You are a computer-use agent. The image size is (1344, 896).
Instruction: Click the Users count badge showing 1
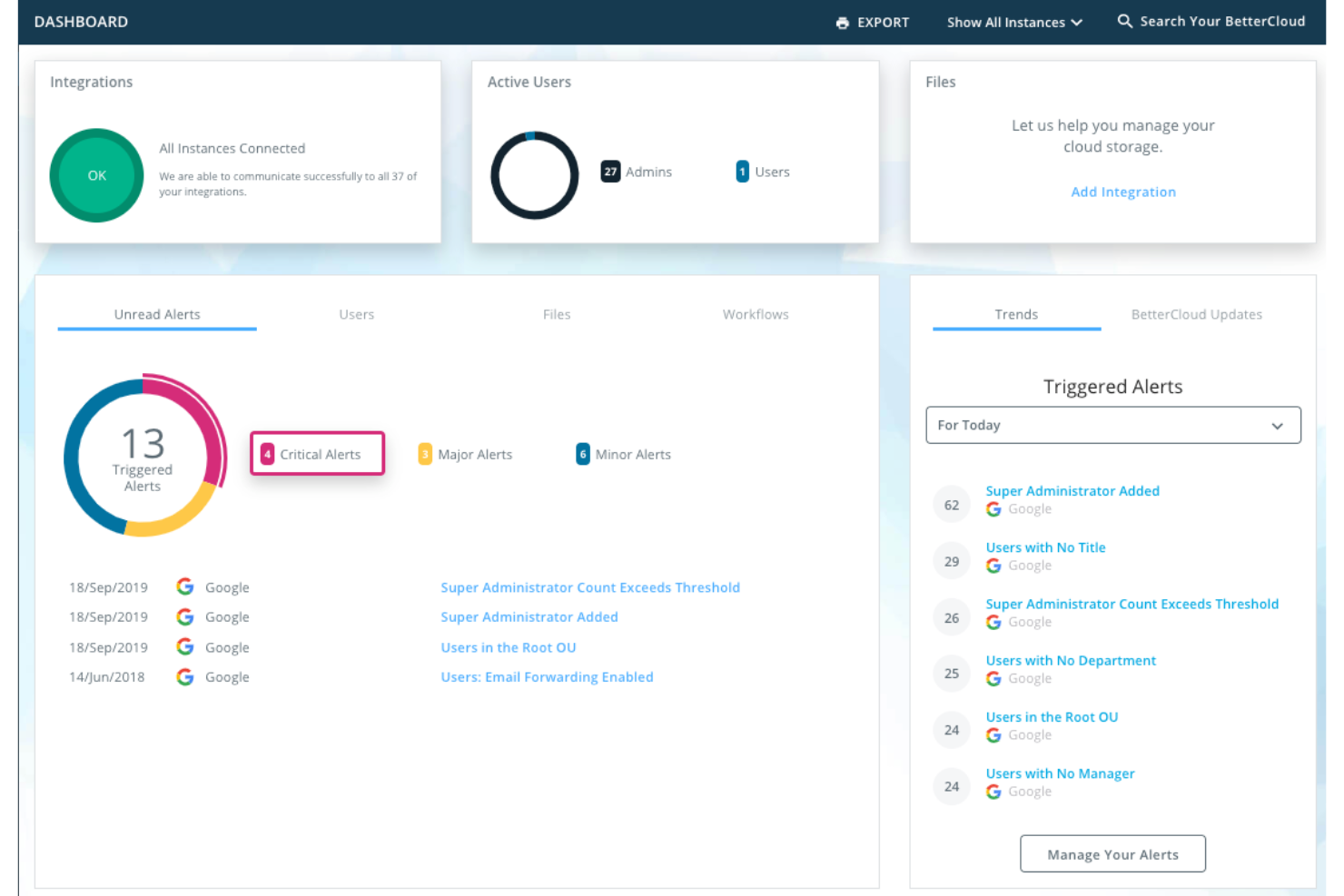(742, 172)
